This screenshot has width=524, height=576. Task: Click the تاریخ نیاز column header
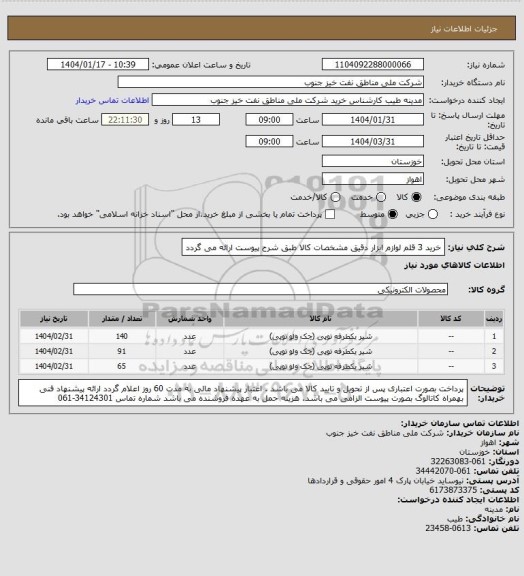pyautogui.click(x=54, y=318)
